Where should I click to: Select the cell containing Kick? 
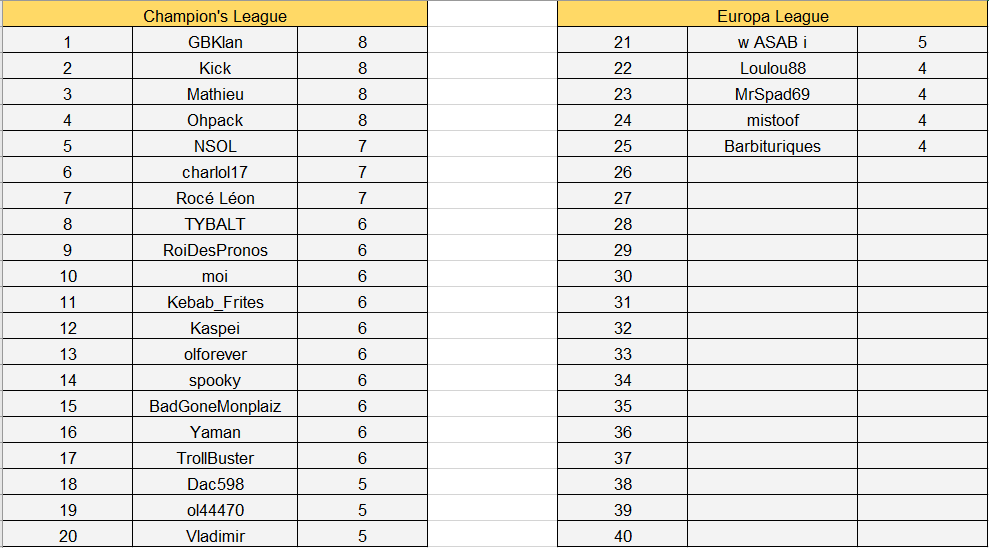215,68
